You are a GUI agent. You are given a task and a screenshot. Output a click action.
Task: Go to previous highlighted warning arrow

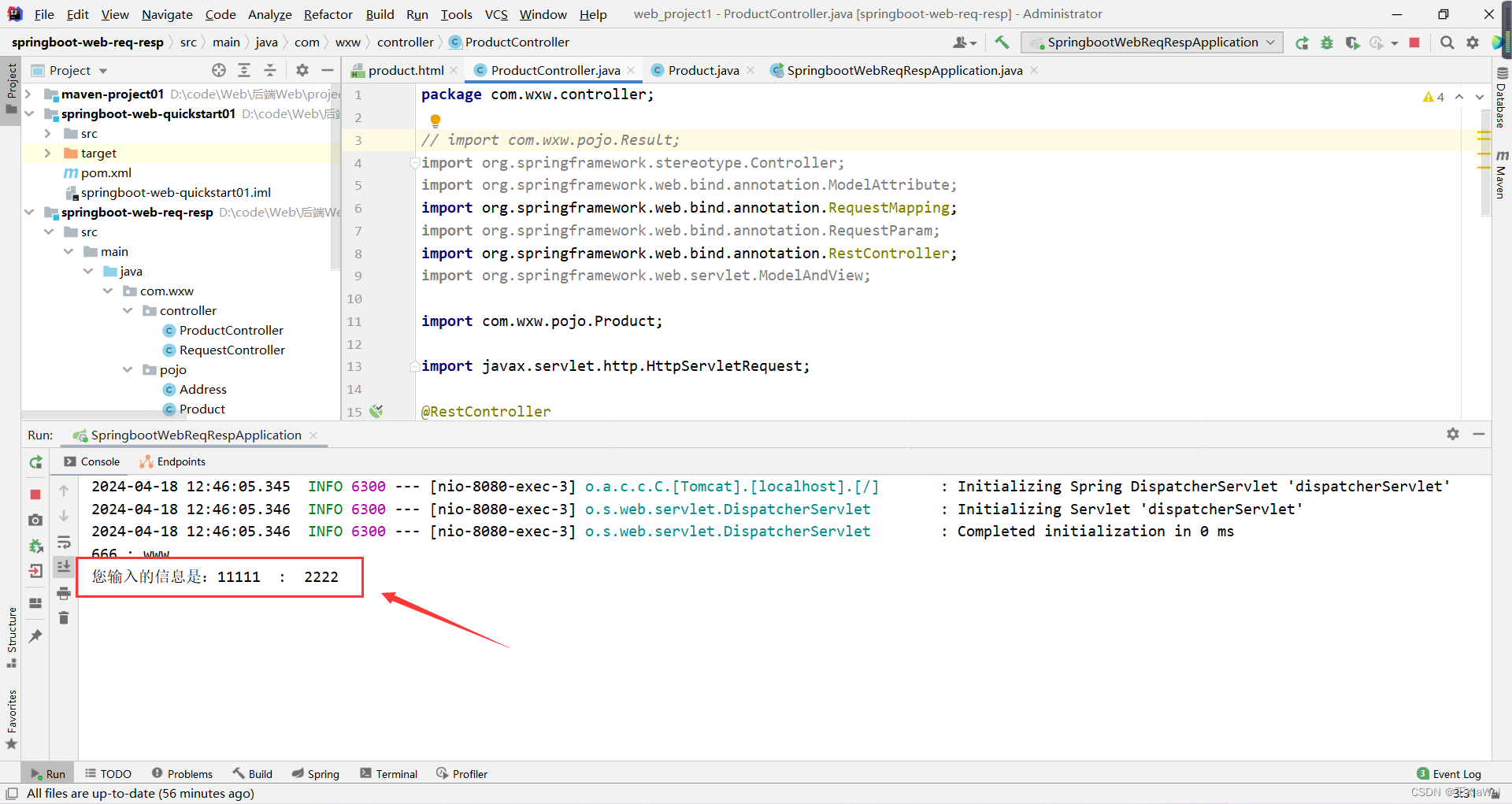[1459, 97]
